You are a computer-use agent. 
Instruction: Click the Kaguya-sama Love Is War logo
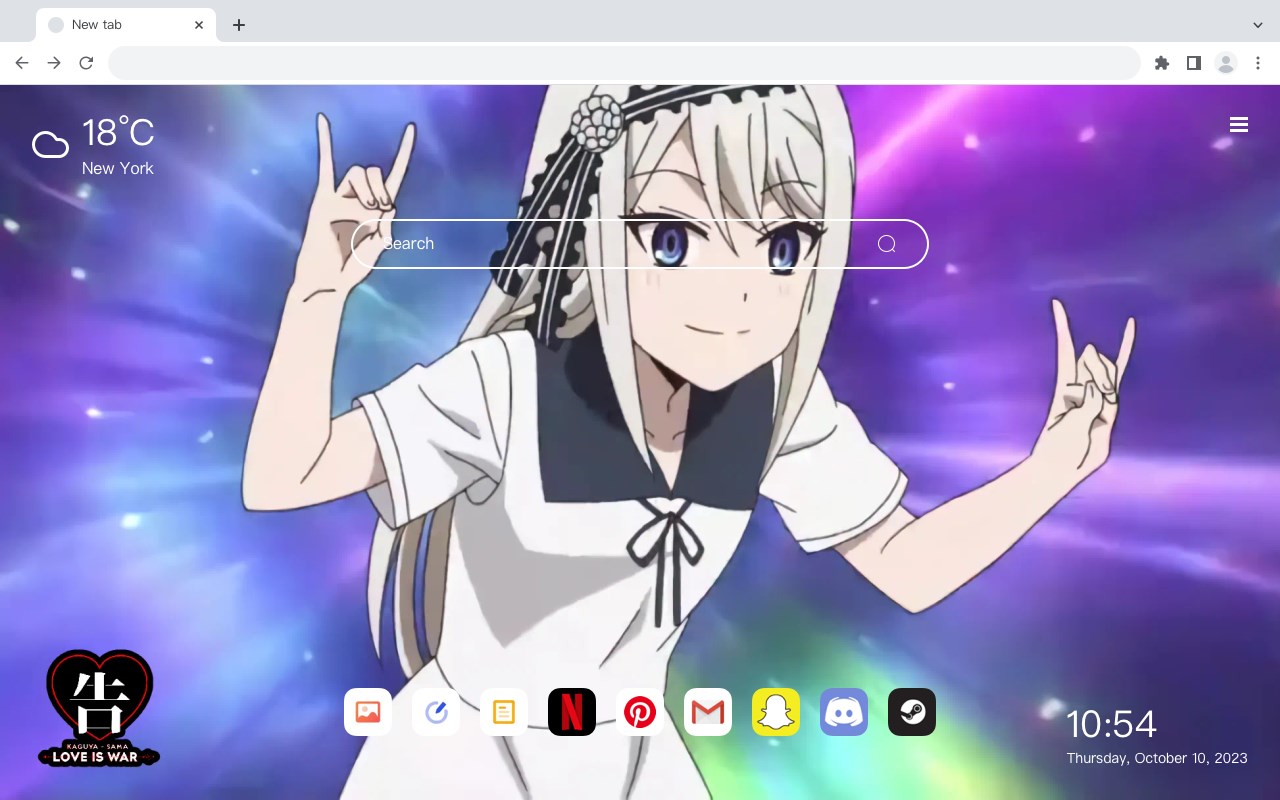(99, 708)
